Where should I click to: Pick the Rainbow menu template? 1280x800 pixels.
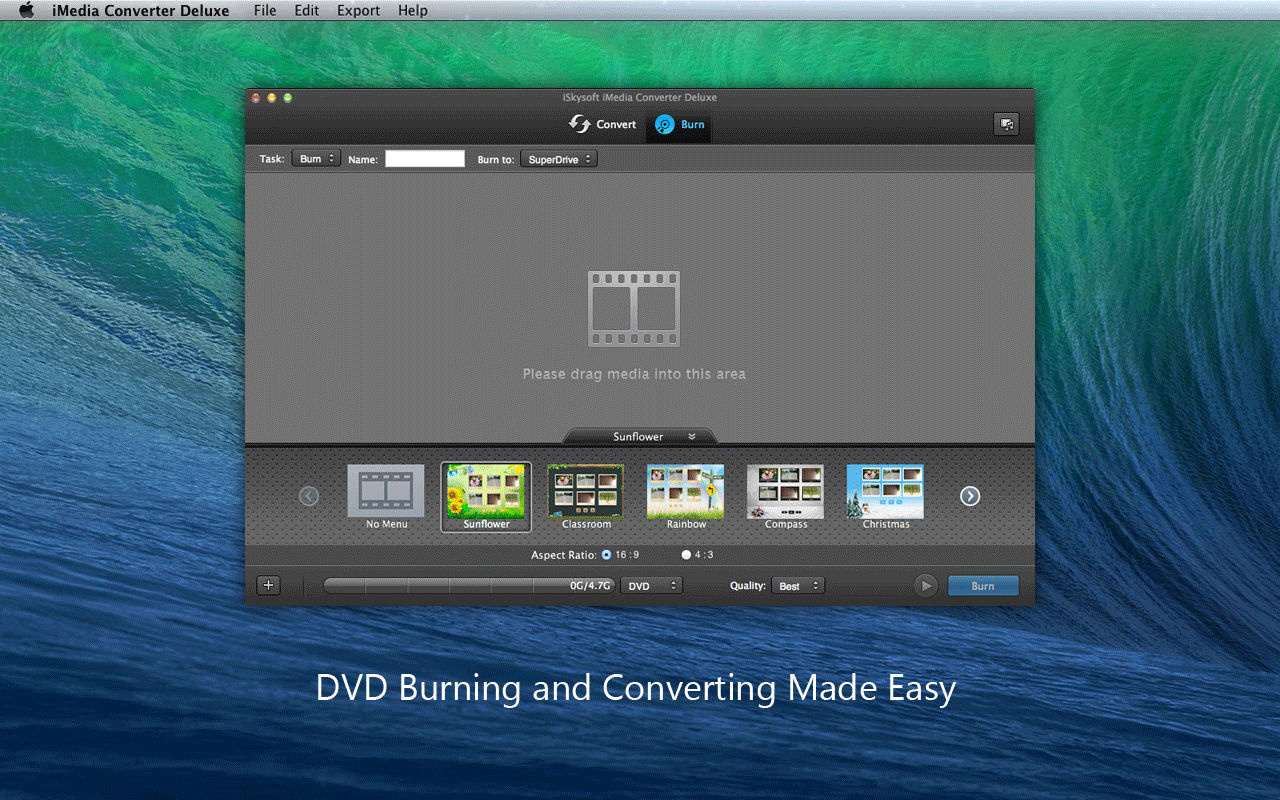point(686,497)
